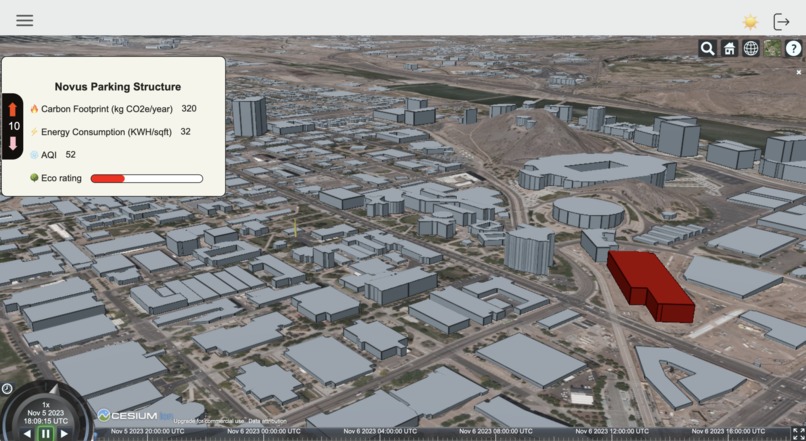Viewport: 806px width, 441px height.
Task: Click the number 10 between arrows
Action: tap(14, 126)
